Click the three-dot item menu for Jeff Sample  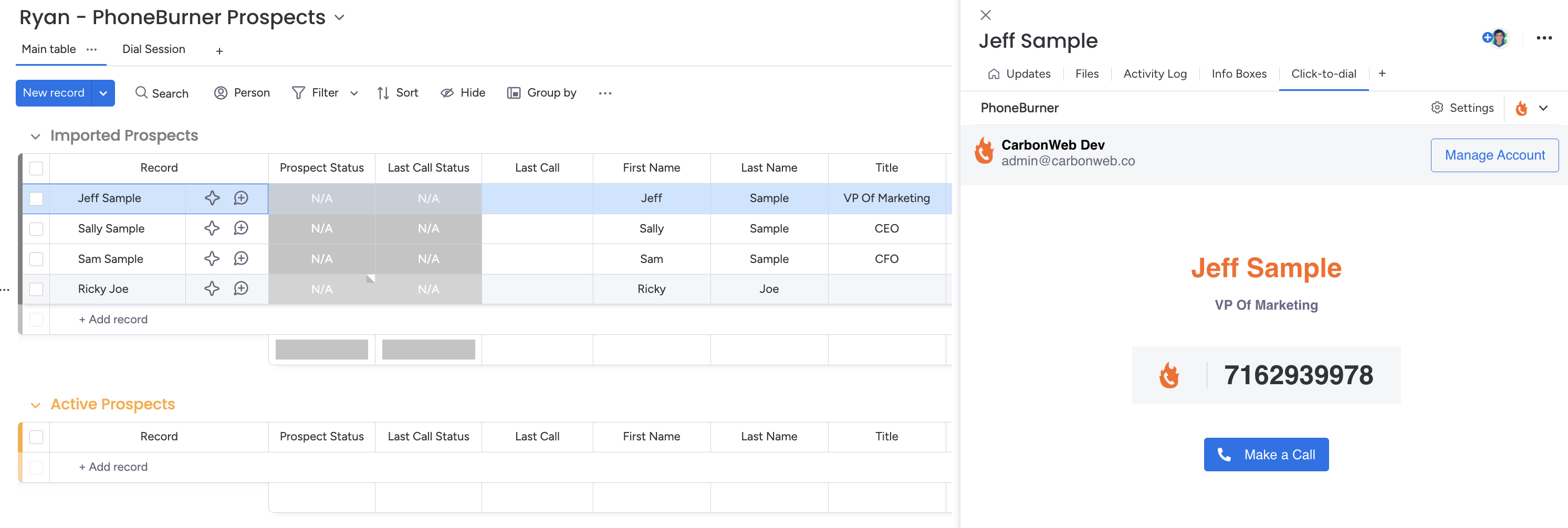tap(1544, 38)
